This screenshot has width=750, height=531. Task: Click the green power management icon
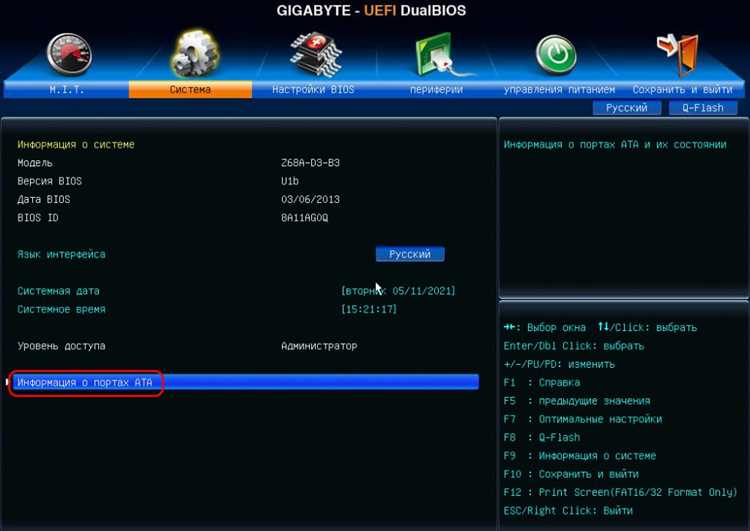(556, 55)
